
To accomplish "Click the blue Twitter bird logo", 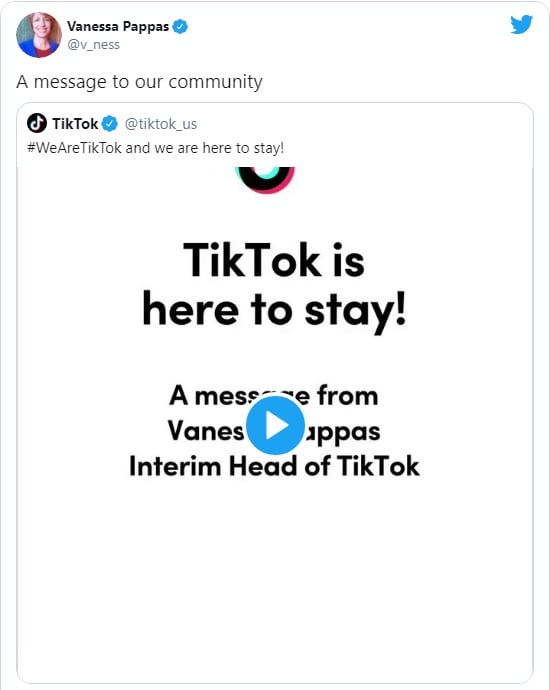I will 521,25.
